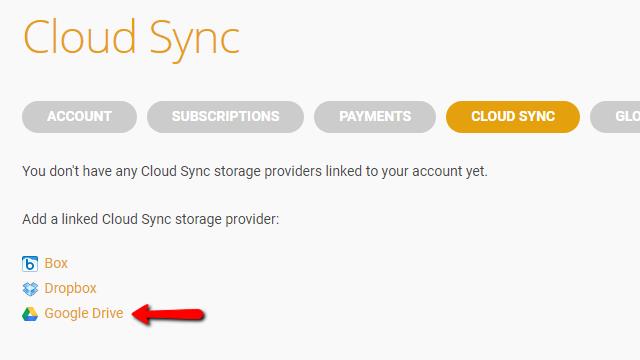Click the Add a linked provider text

[151, 219]
